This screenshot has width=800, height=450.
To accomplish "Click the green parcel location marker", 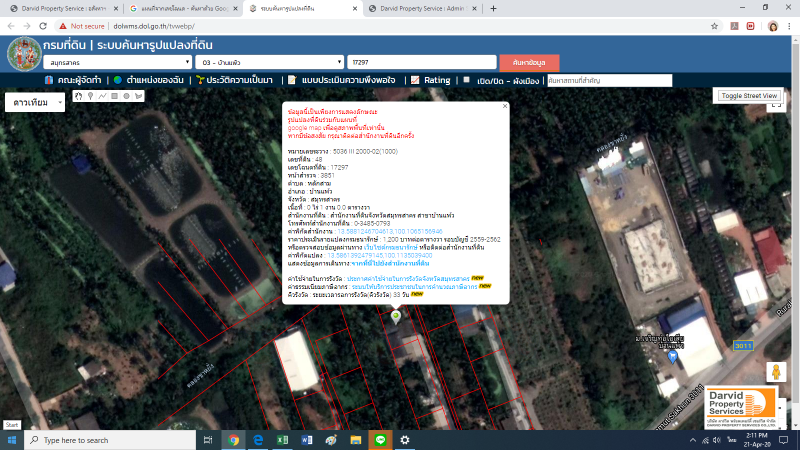I will pos(397,317).
